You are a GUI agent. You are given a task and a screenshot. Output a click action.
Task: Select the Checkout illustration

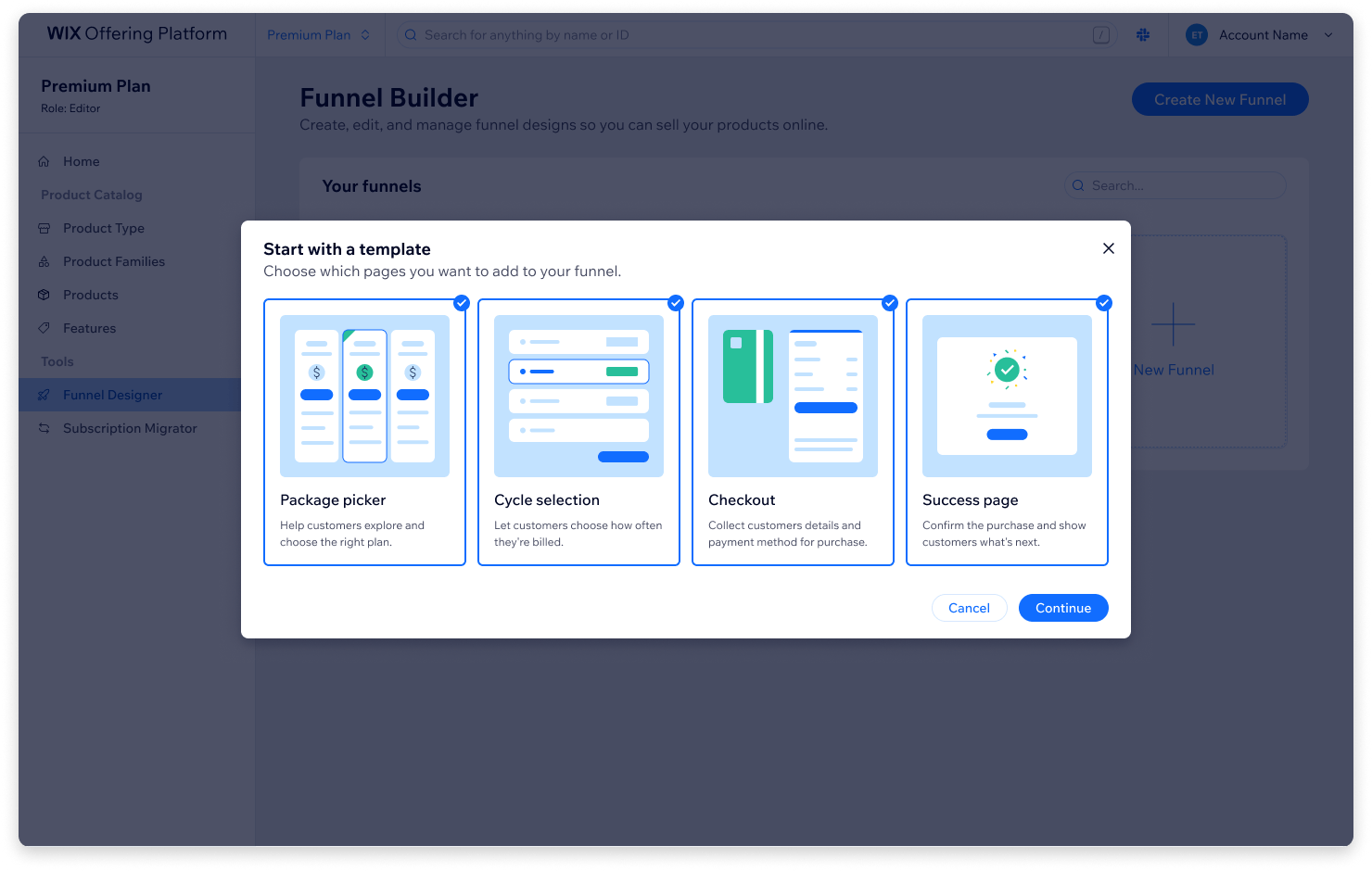click(x=793, y=396)
